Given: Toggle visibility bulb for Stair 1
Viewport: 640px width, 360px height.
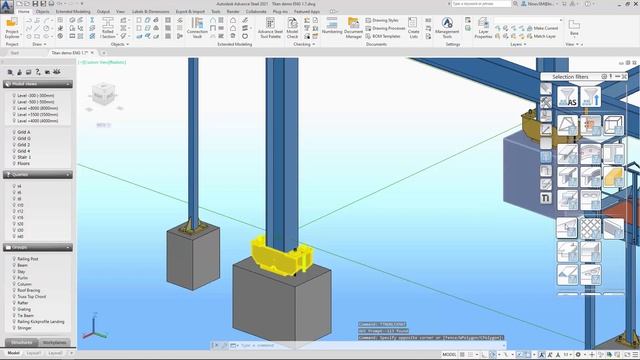Looking at the screenshot, I should (14, 157).
